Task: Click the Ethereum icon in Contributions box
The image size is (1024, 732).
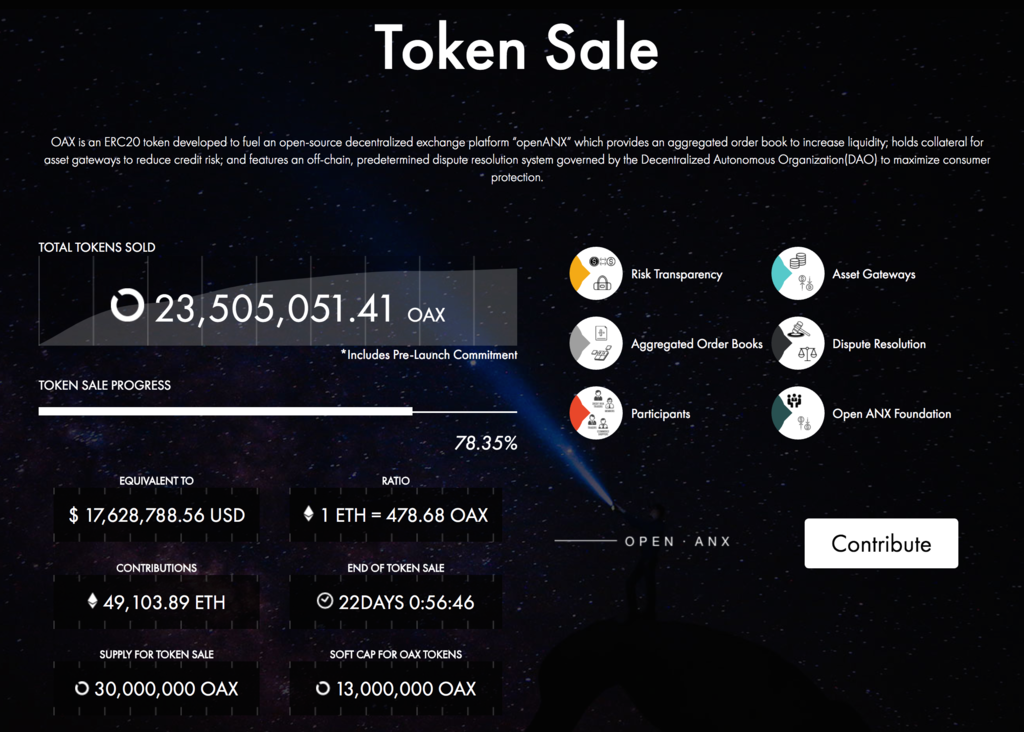Action: tap(93, 602)
